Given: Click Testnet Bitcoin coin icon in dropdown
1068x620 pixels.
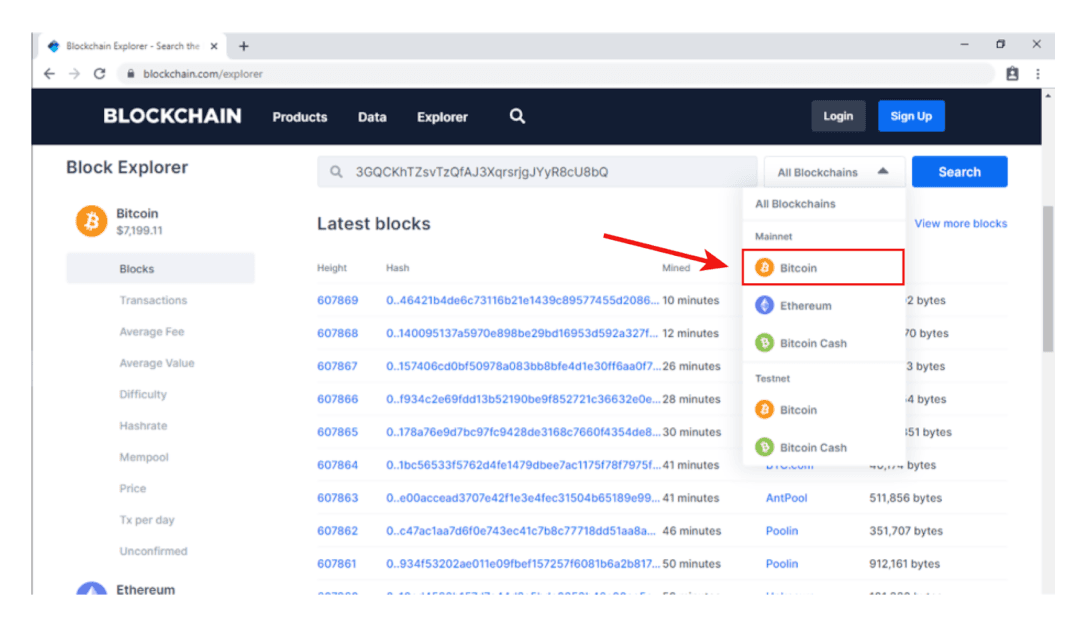Looking at the screenshot, I should pos(764,409).
